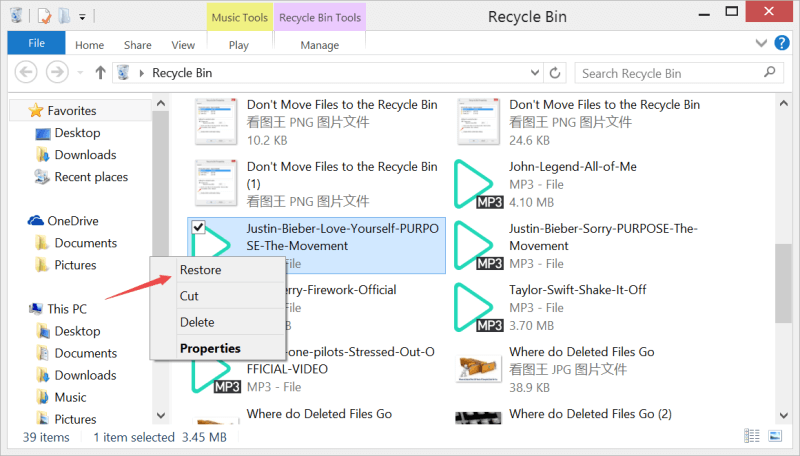Switch to the Home ribbon tab
Screen dimensions: 800x456
pyautogui.click(x=89, y=45)
